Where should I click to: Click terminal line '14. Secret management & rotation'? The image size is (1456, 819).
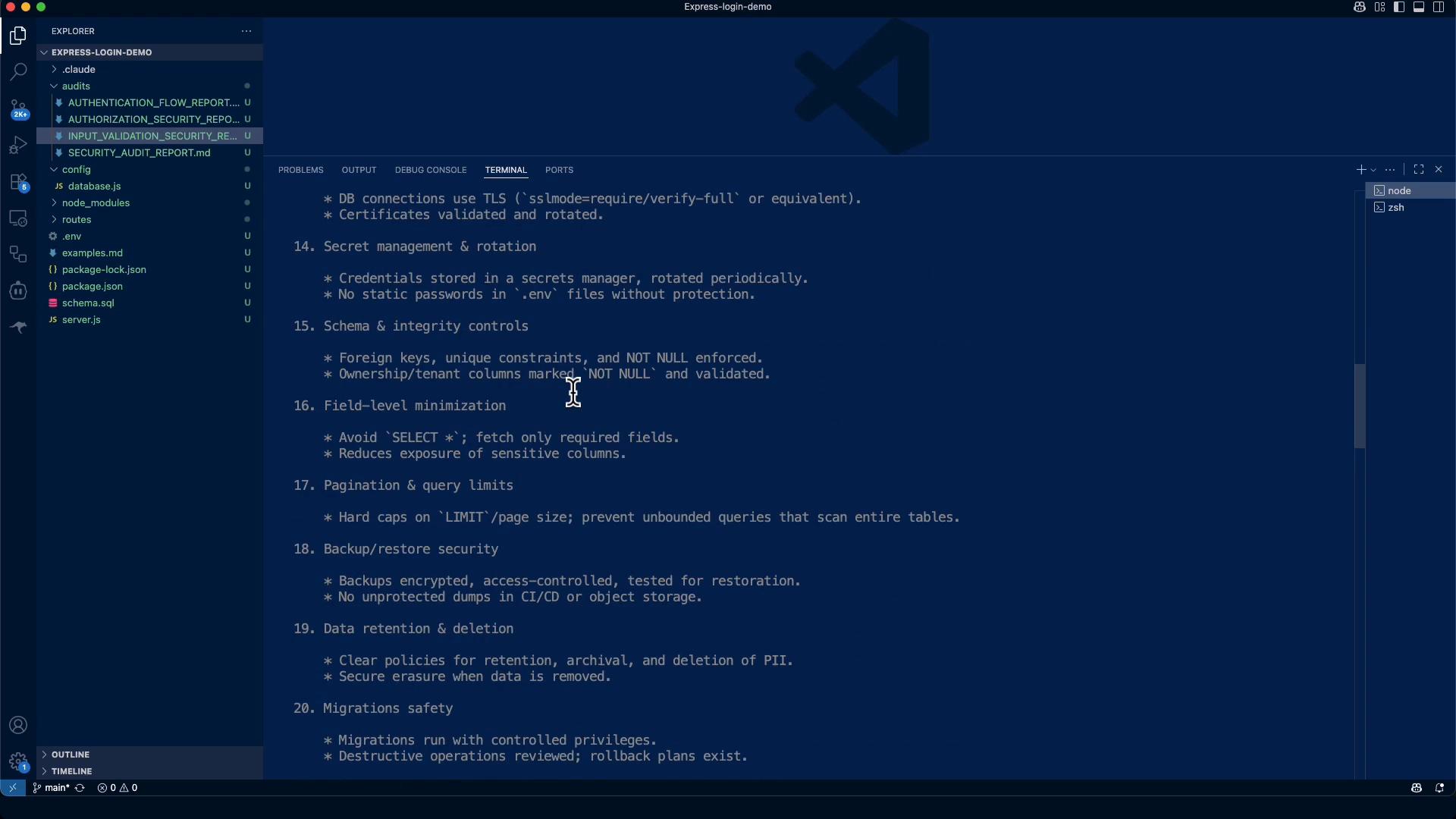pos(415,246)
